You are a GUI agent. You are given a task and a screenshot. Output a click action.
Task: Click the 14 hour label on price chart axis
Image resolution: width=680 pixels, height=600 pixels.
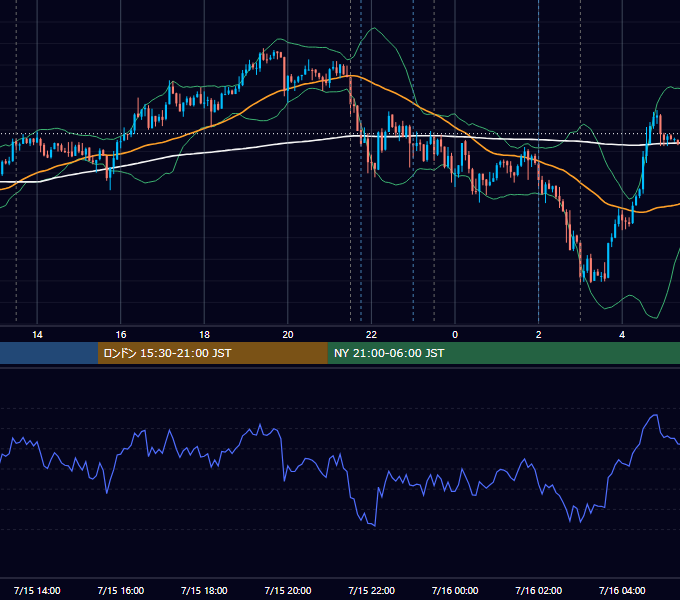tap(37, 335)
